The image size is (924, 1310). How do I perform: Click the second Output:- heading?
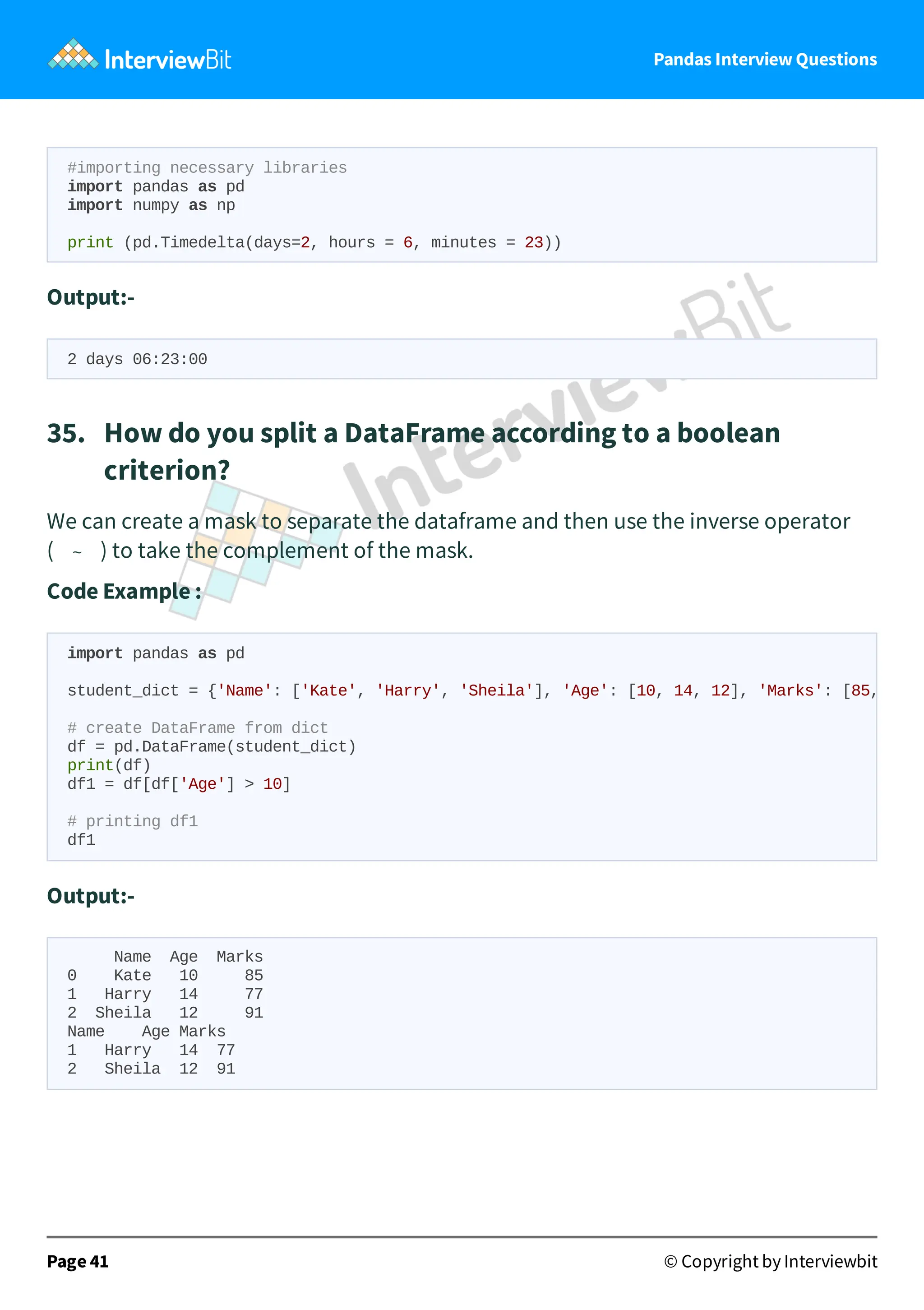click(91, 896)
